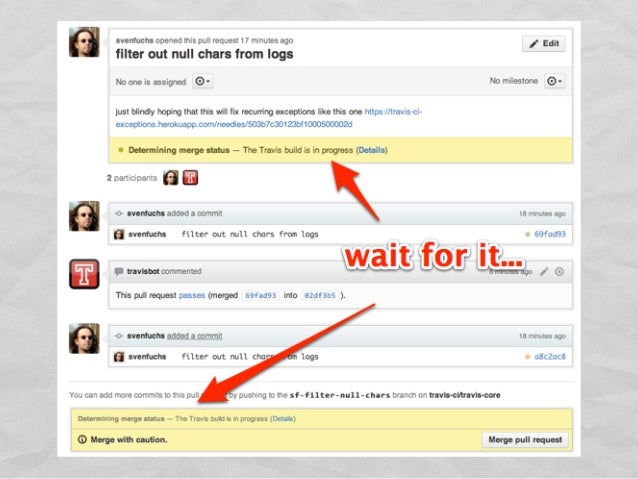Click the Merge pull request button
Screen dimensions: 638x479
525,440
